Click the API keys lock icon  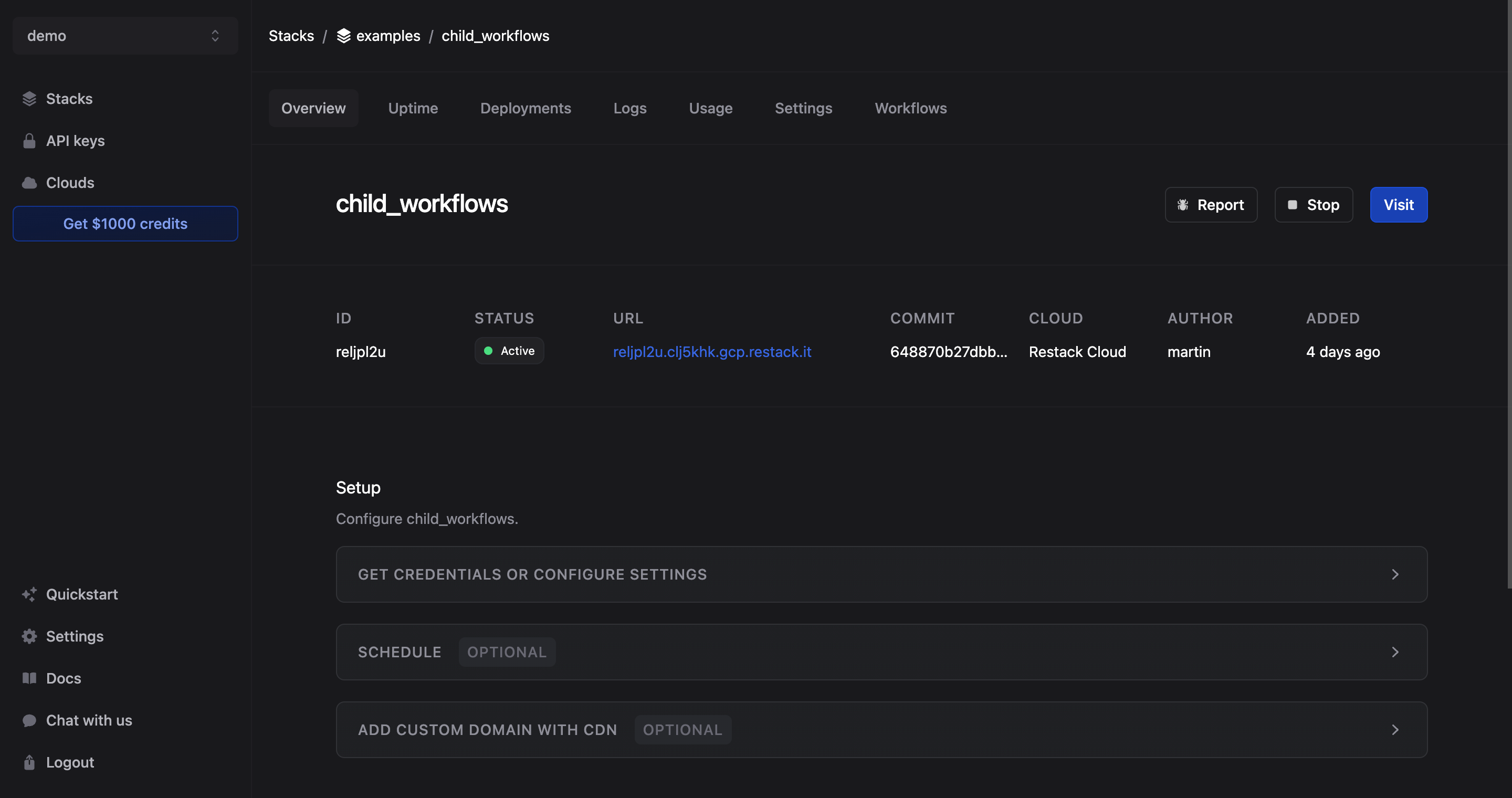pyautogui.click(x=29, y=141)
